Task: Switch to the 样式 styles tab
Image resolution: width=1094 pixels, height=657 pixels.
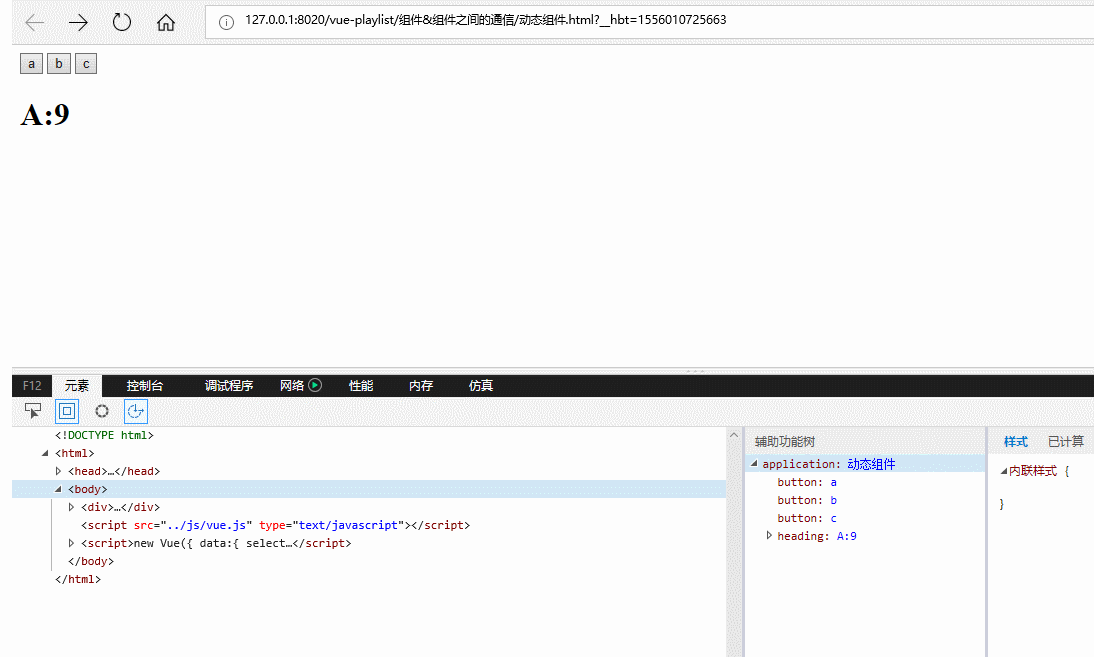Action: pos(1016,441)
